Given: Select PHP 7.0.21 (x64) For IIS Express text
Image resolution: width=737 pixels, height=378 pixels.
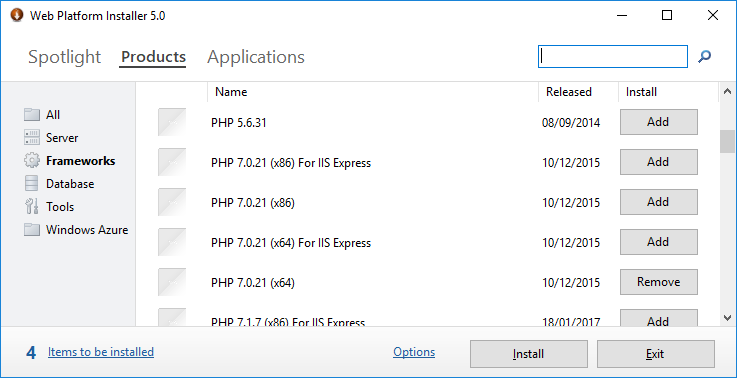Looking at the screenshot, I should coord(291,243).
